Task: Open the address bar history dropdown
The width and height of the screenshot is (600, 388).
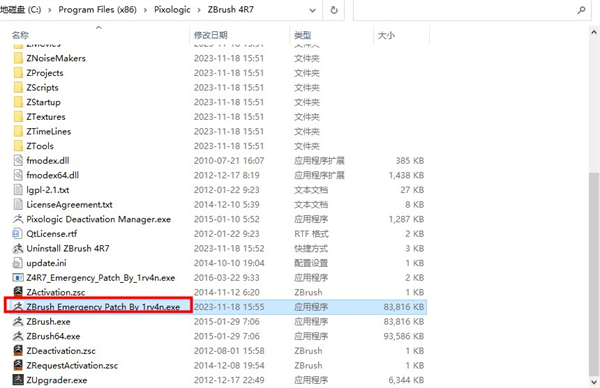Action: pos(312,10)
